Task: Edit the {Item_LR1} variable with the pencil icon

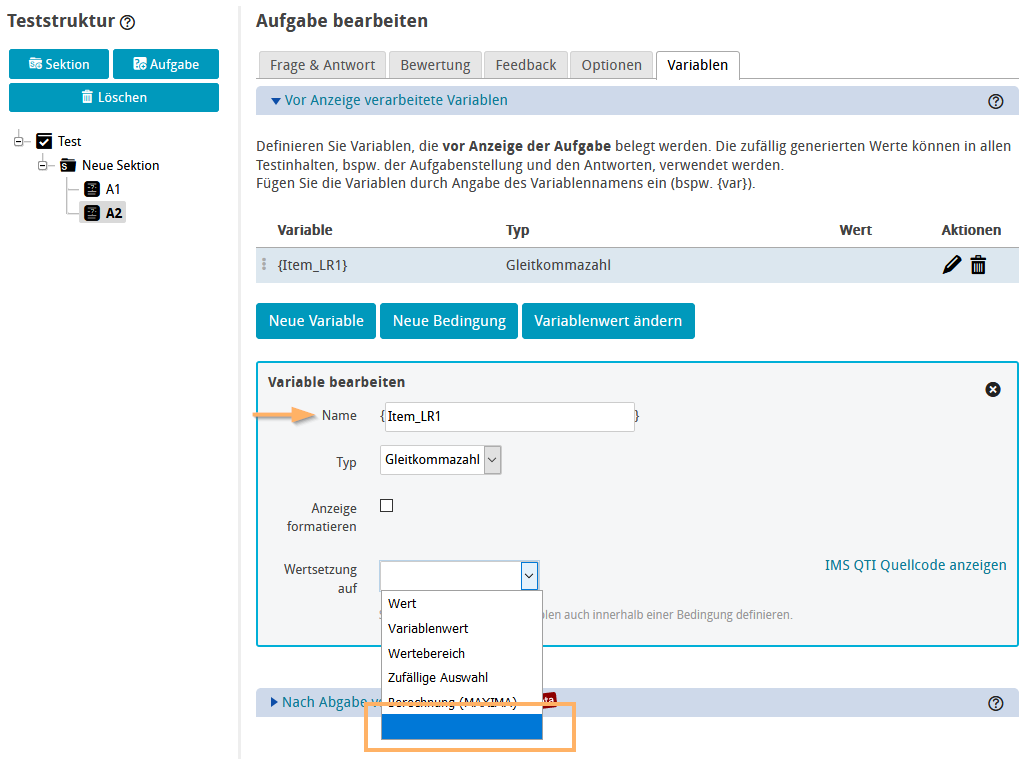Action: pos(951,265)
